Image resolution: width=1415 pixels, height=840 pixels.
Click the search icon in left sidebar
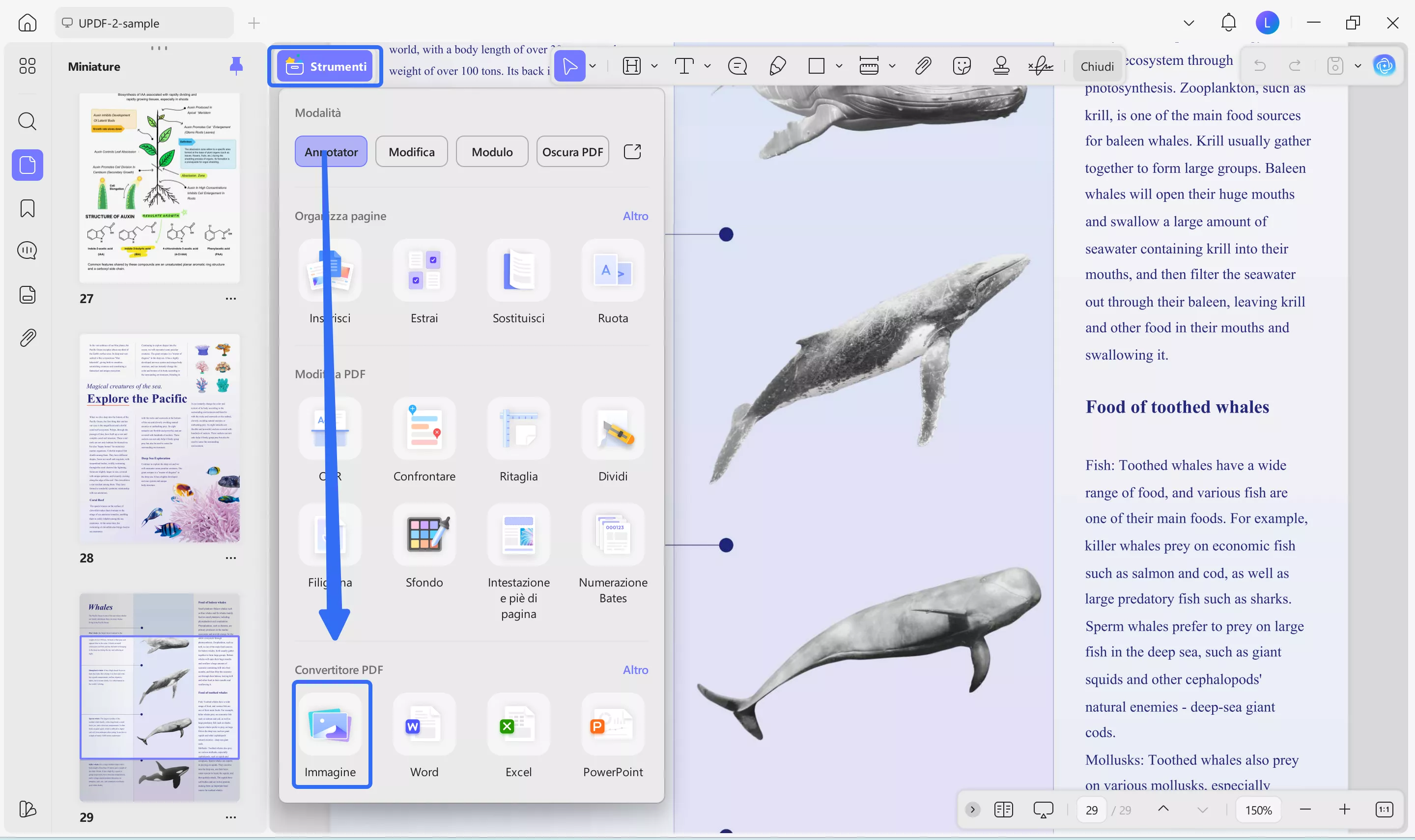click(27, 121)
